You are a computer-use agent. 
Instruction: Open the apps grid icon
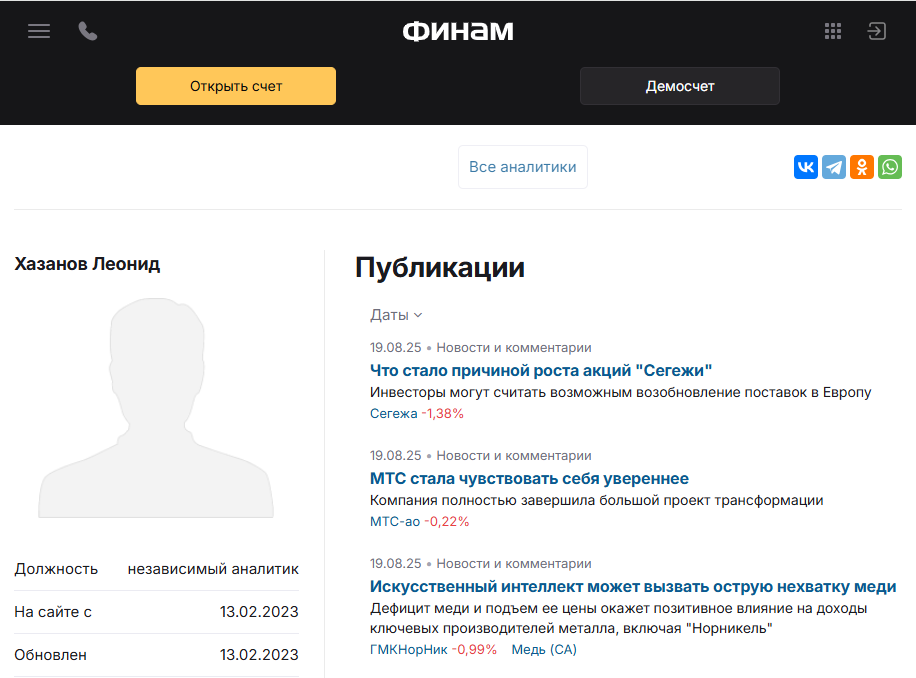(x=832, y=31)
